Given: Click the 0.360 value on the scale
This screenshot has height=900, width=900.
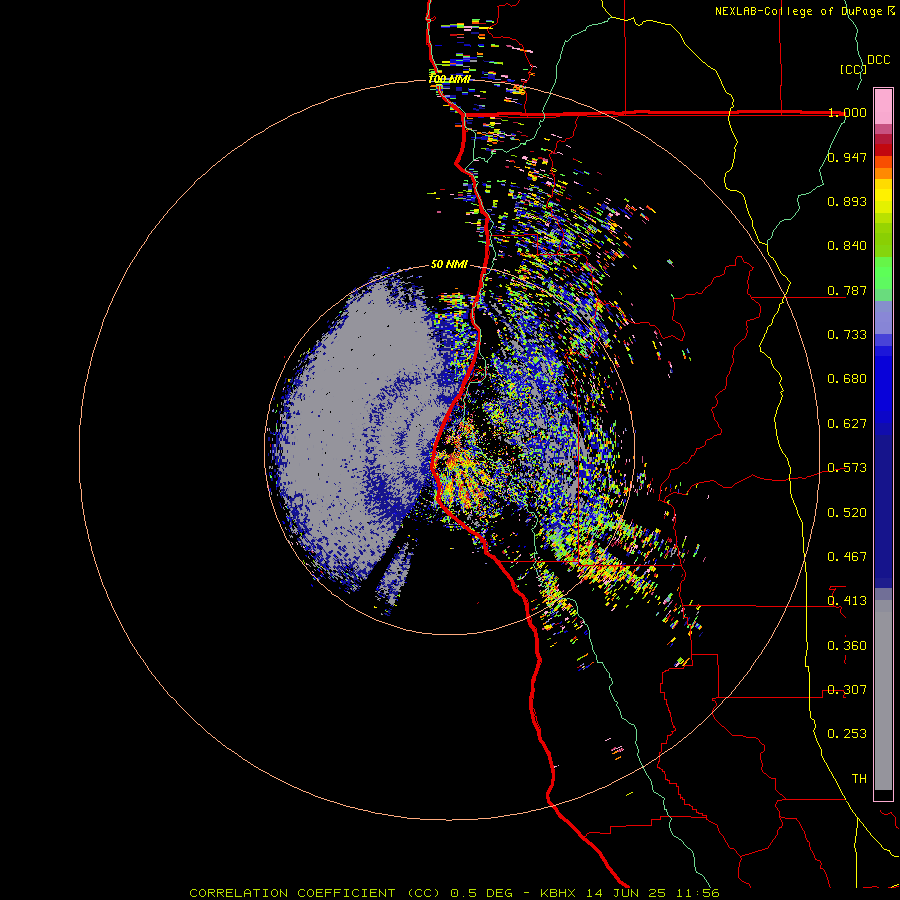Looking at the screenshot, I should point(847,646).
